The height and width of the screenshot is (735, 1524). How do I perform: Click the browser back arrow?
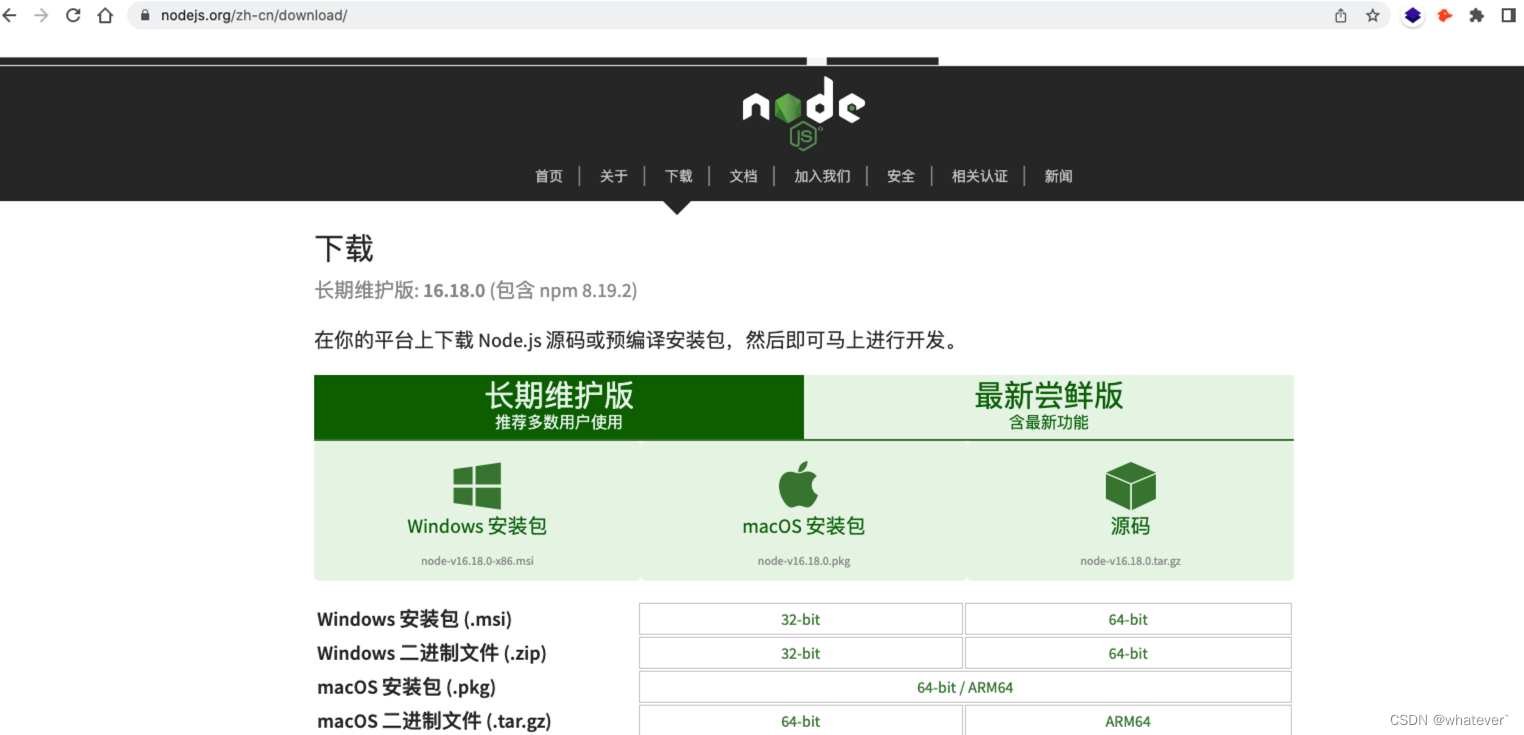(12, 15)
